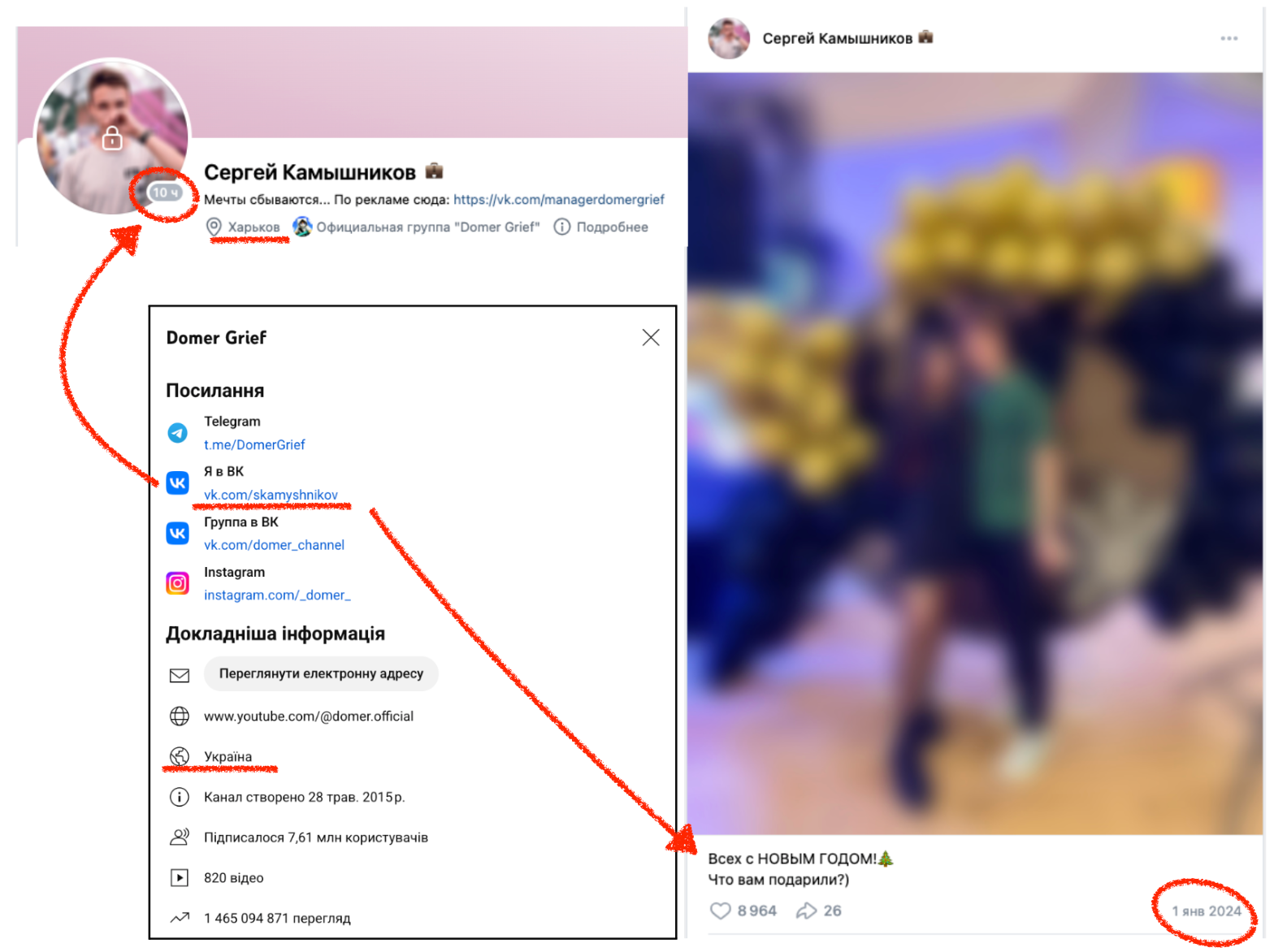Open the vk.com/skamyshnikov link
The height and width of the screenshot is (952, 1274).
[x=271, y=495]
